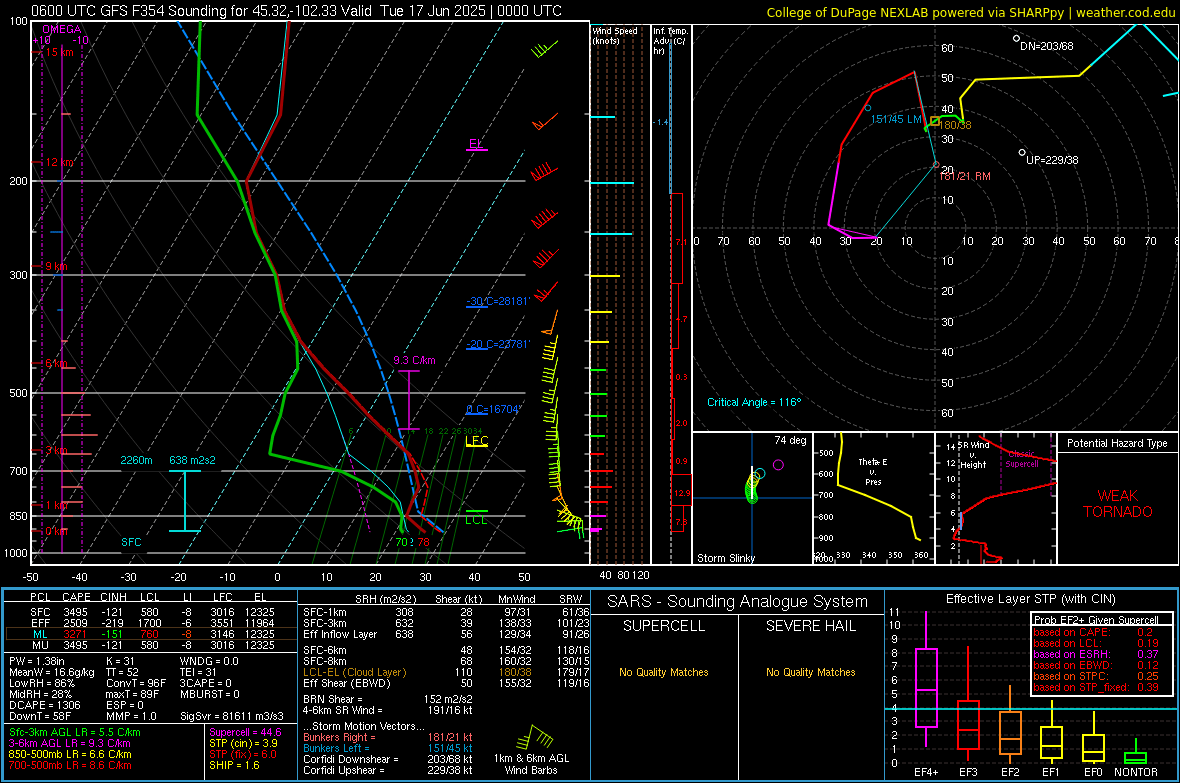Click the cyan '638 m2s2' label
Image resolution: width=1180 pixels, height=783 pixels.
(192, 460)
